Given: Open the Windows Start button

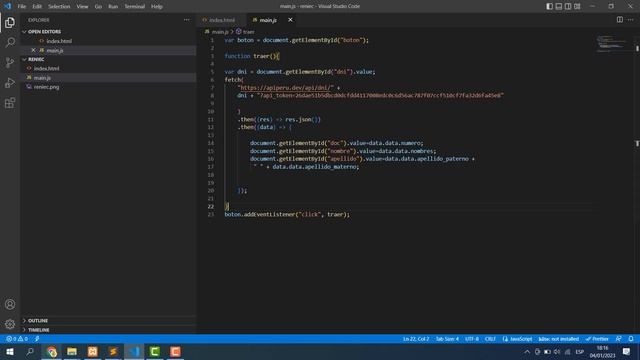Looking at the screenshot, I should tap(10, 351).
